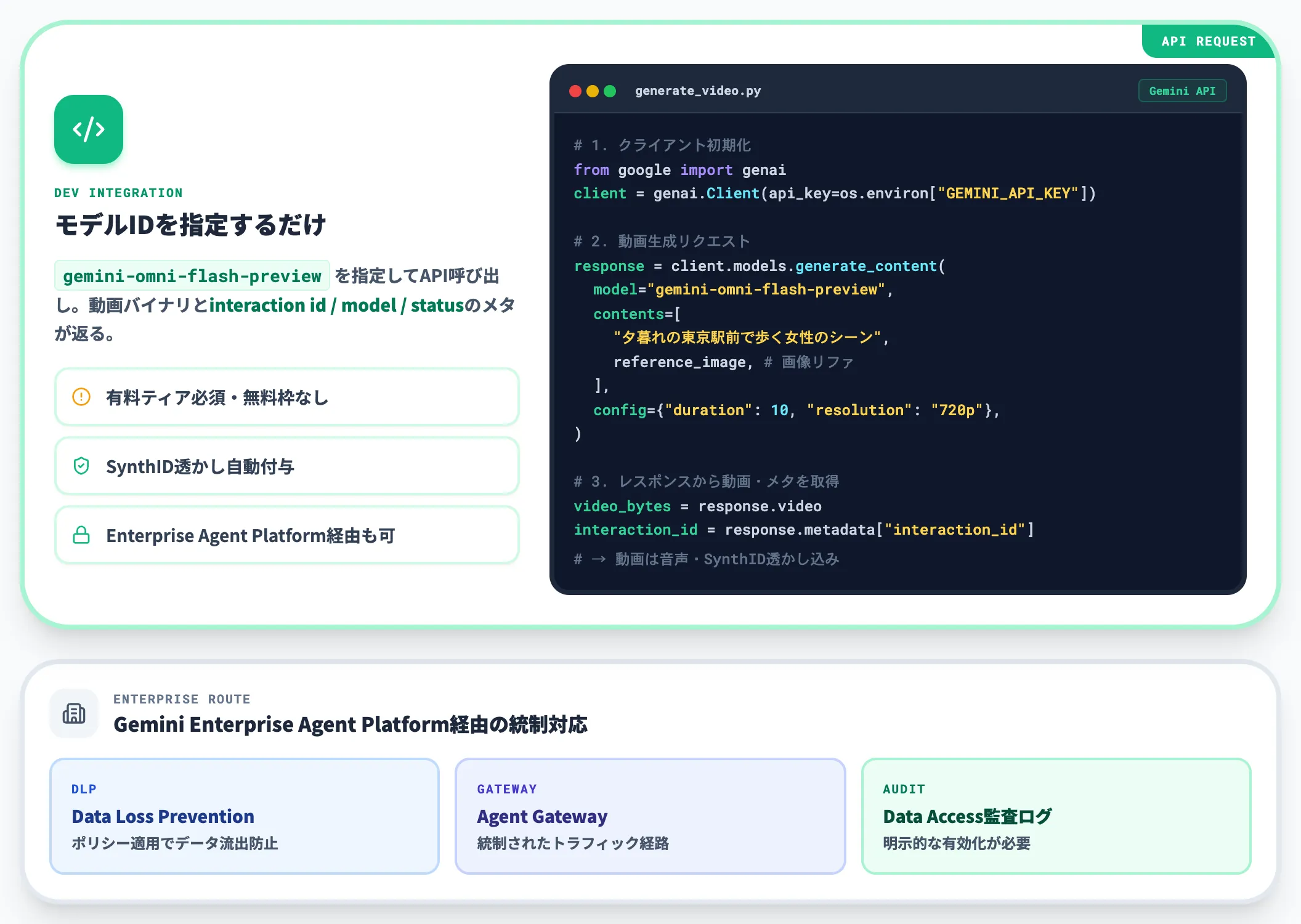Image resolution: width=1301 pixels, height=924 pixels.
Task: Click the text ポリシー適用でデータ流出防止
Action: 175,843
